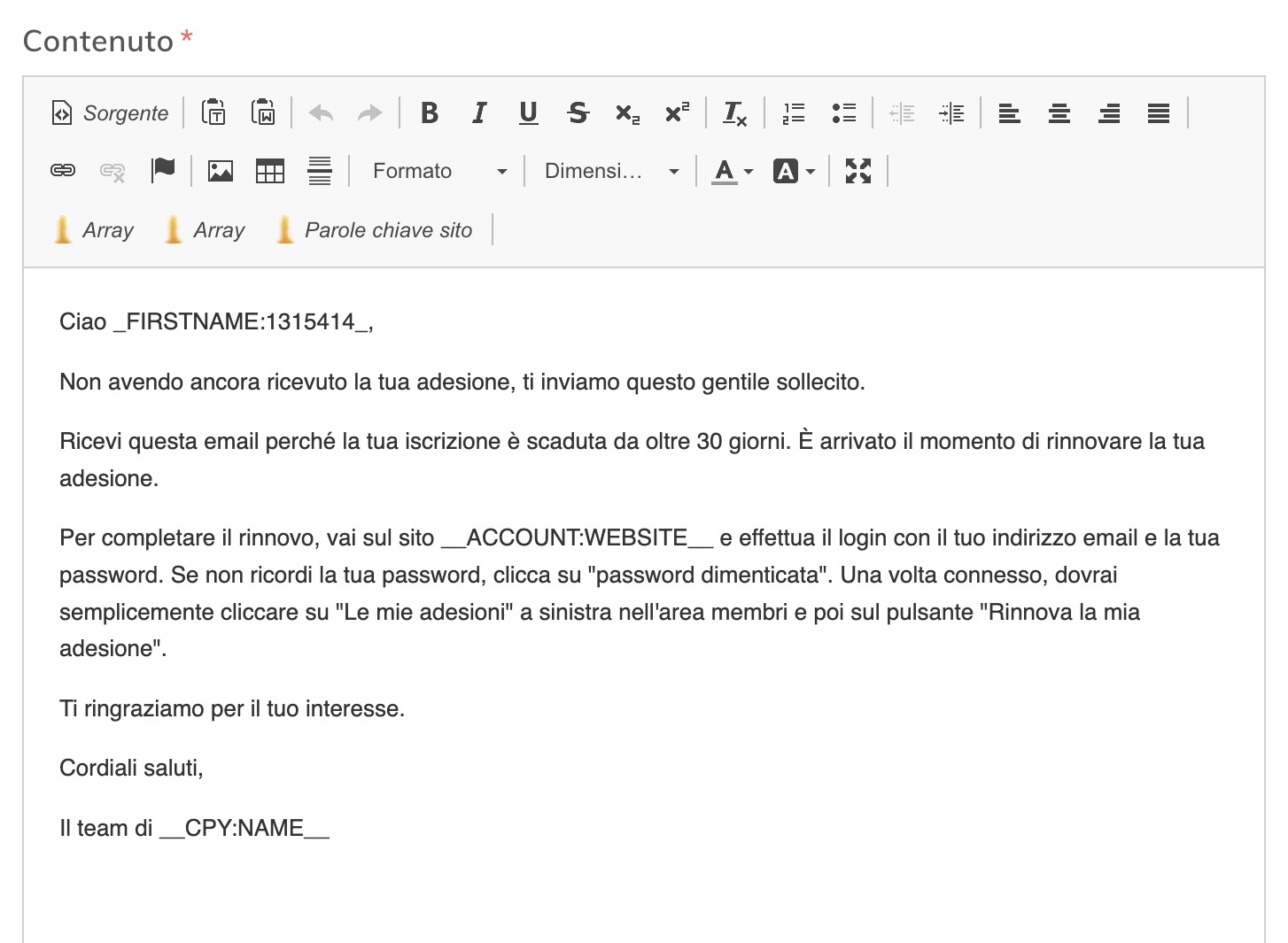The image size is (1288, 943).
Task: Insert the Parole chiave sito placeholder
Action: click(375, 229)
